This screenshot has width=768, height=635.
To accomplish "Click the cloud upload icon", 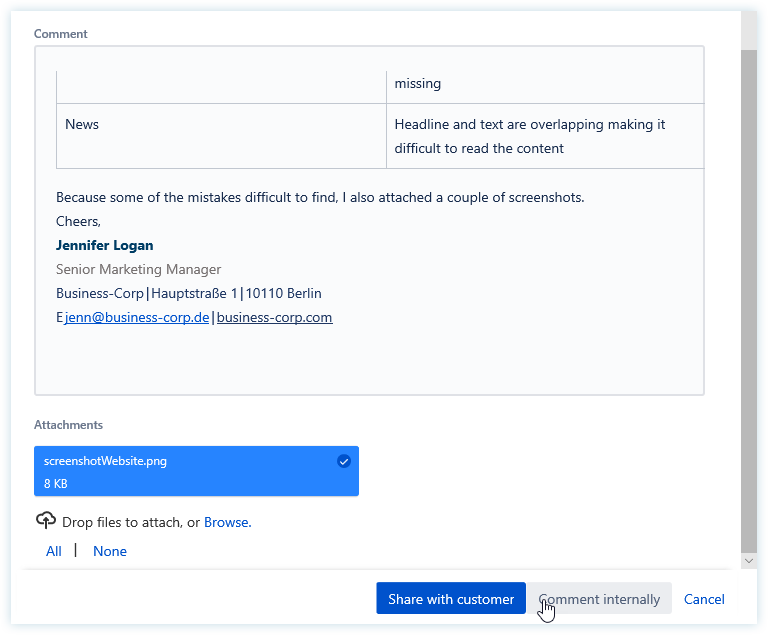I will coord(45,521).
